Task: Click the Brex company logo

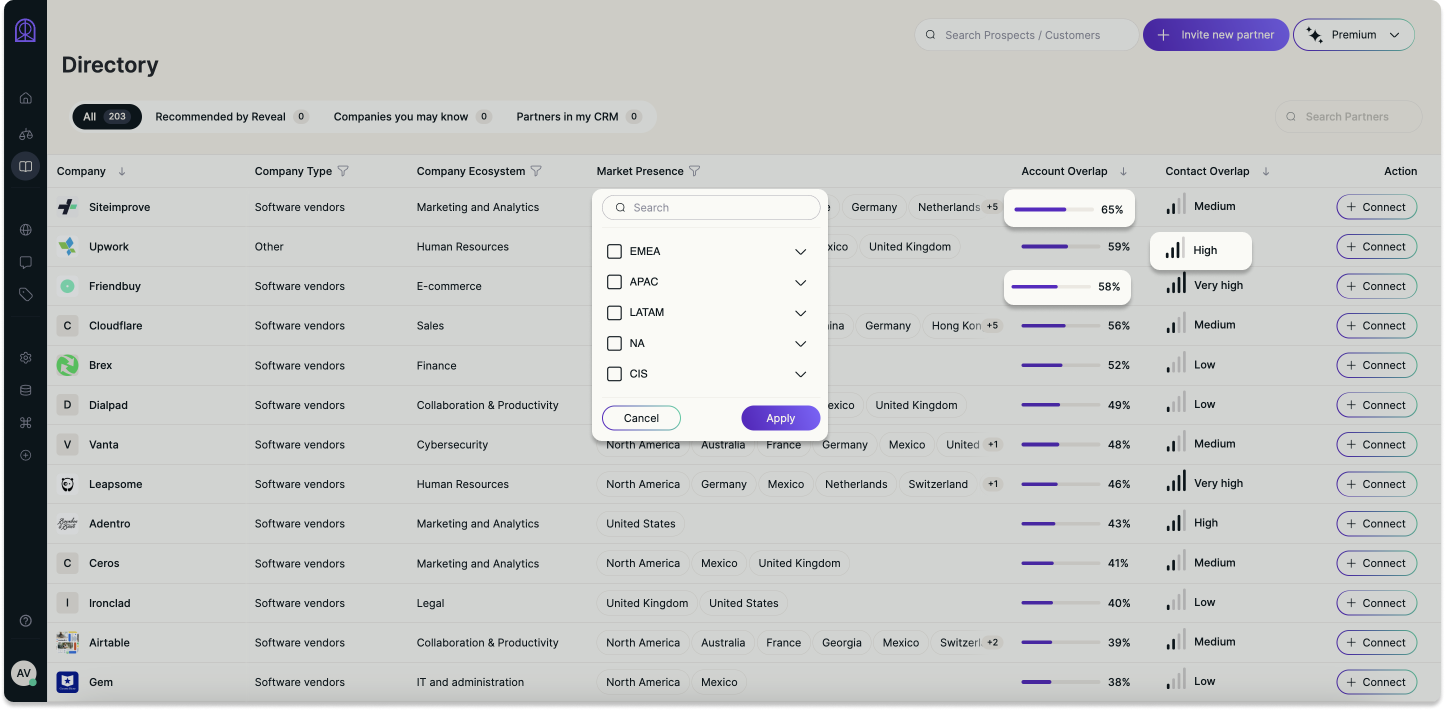Action: coord(67,365)
